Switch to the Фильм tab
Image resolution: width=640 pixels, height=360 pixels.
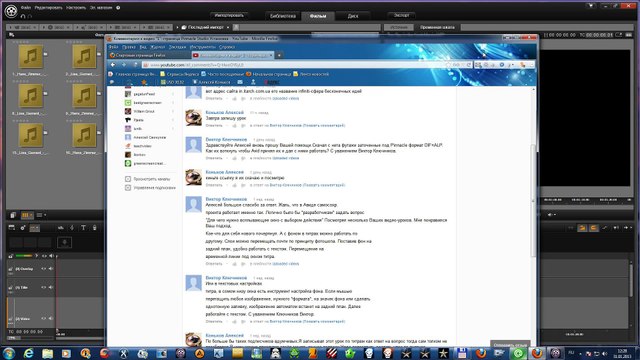click(x=318, y=16)
